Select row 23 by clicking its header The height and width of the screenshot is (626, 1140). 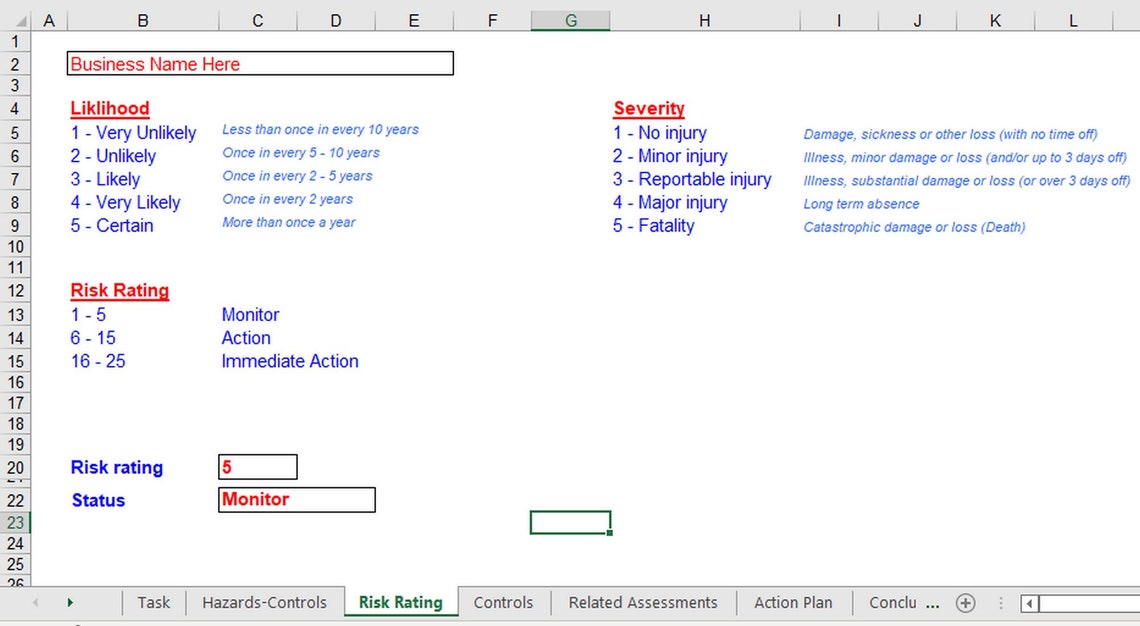[15, 522]
